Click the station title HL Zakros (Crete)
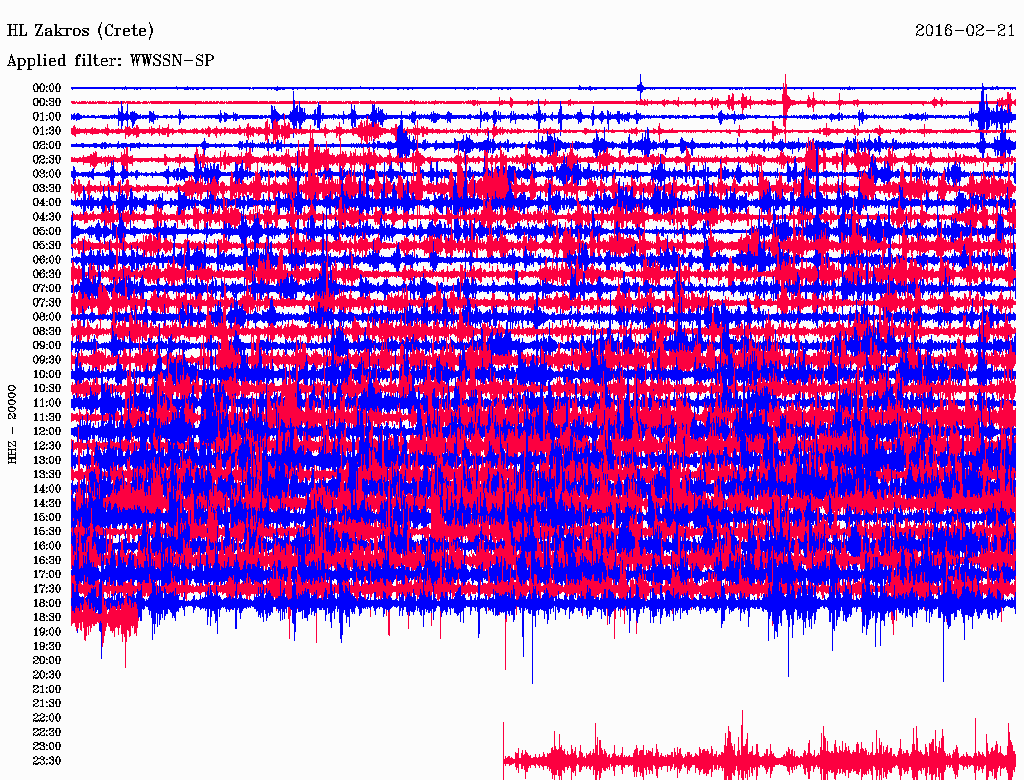Viewport: 1024px width, 780px height. 80,31
